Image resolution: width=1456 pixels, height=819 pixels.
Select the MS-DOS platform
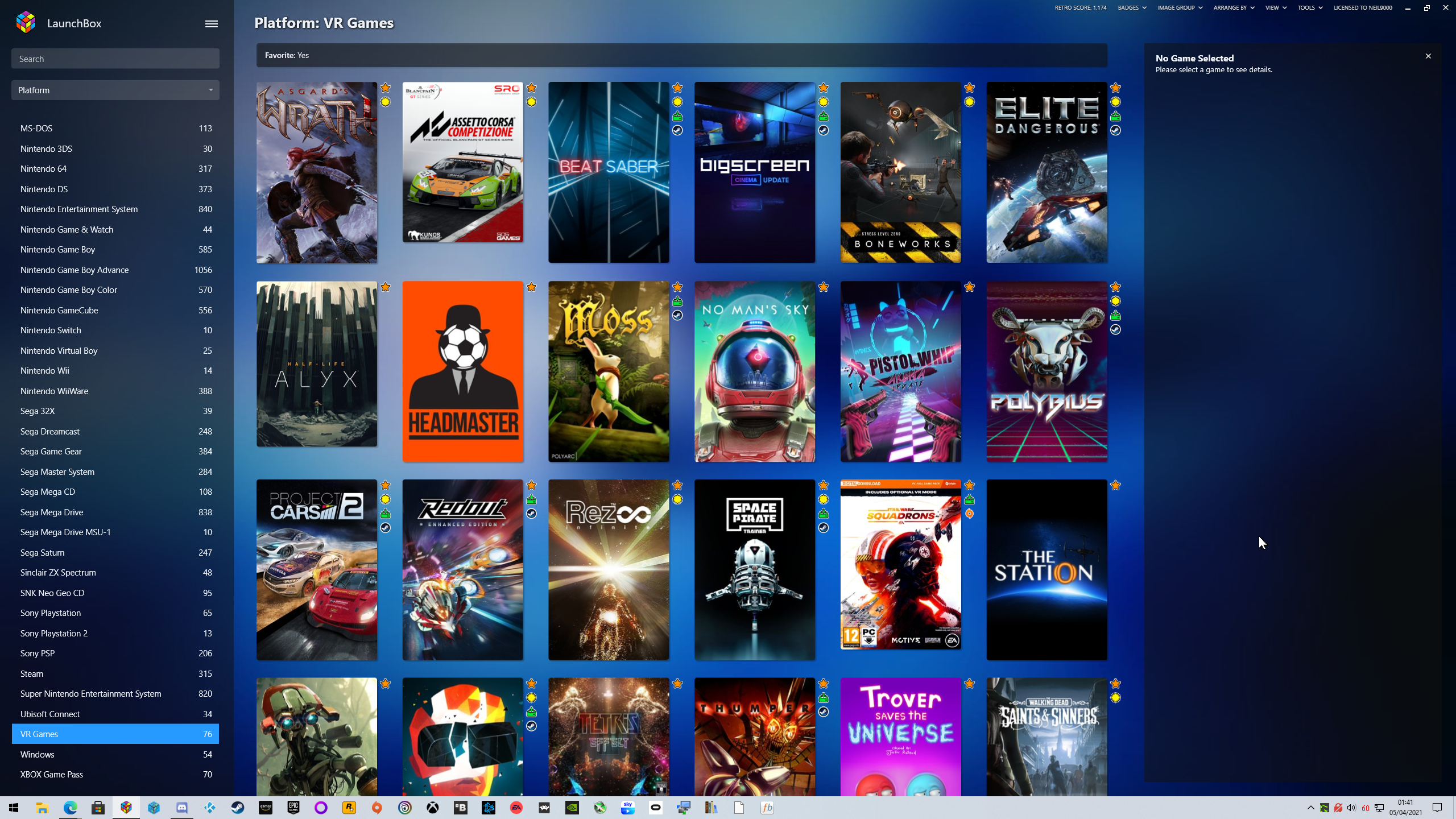click(115, 128)
